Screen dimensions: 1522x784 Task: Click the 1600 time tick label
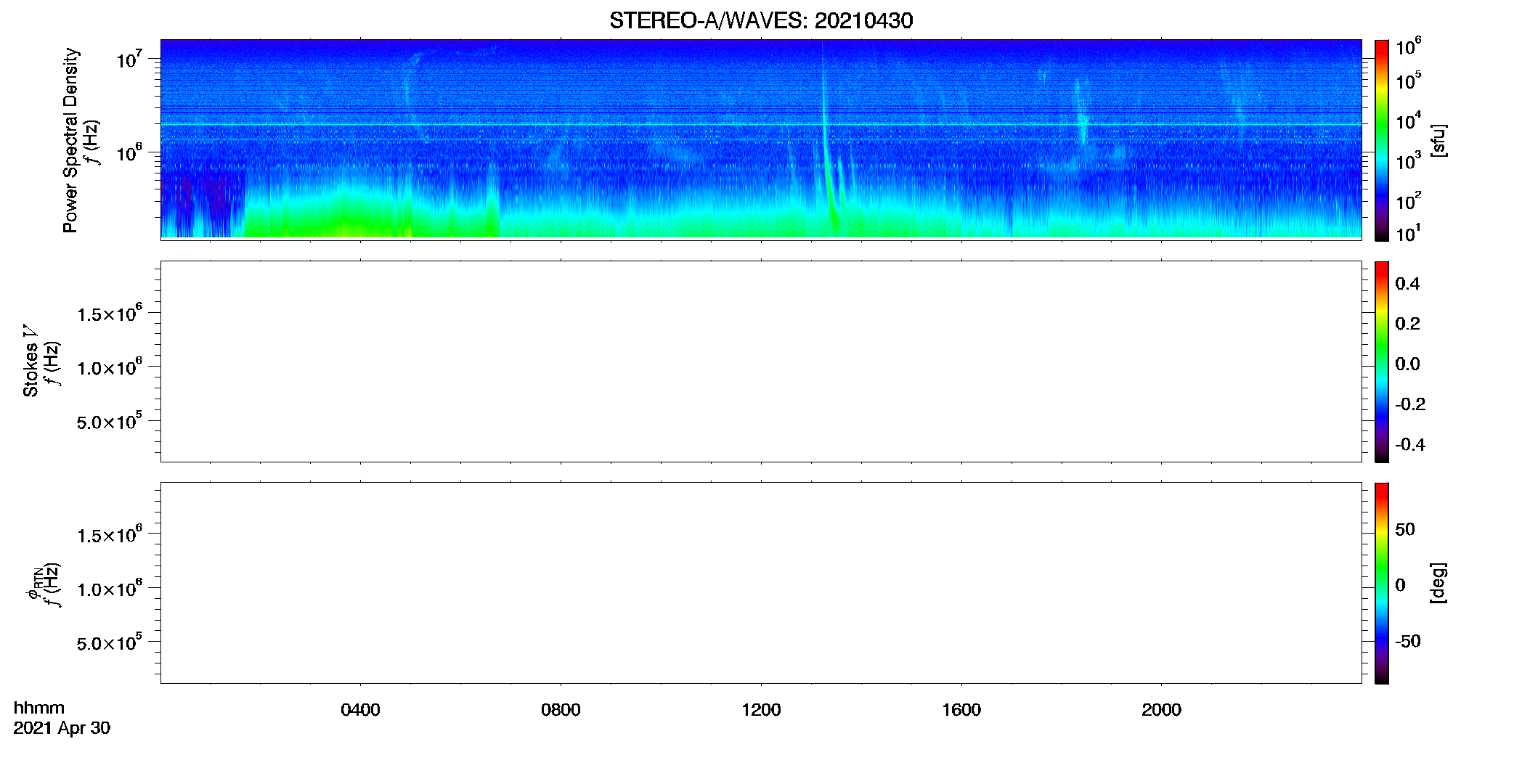click(961, 710)
